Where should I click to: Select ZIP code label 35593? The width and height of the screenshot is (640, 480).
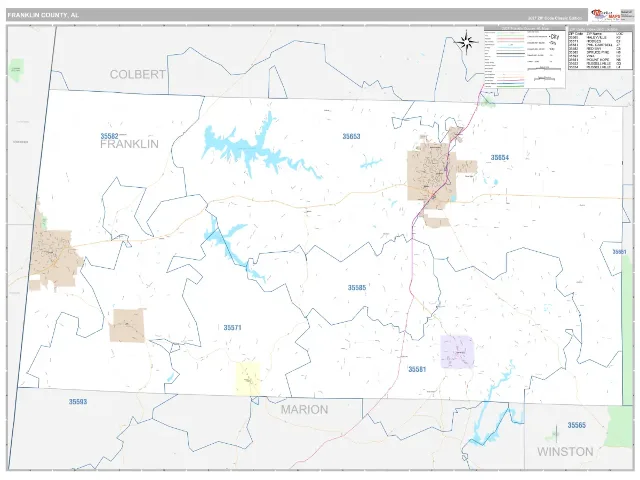click(x=78, y=402)
